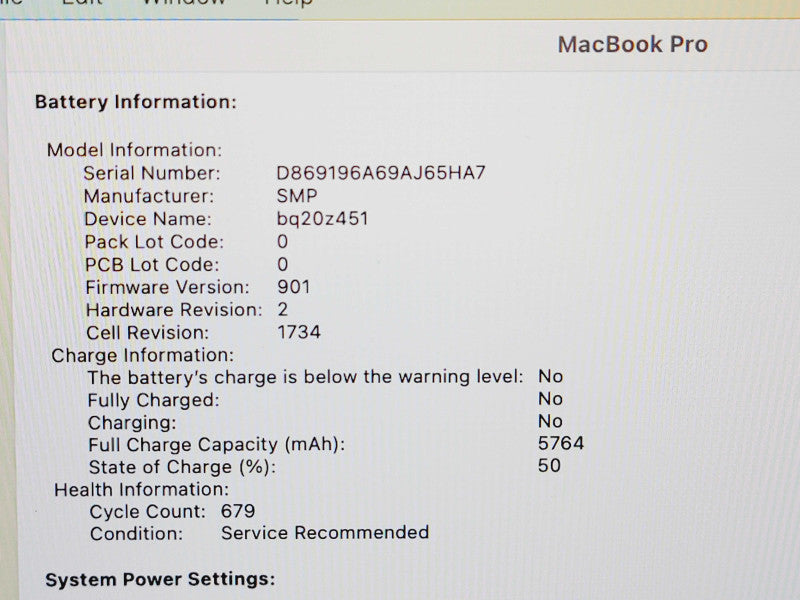The height and width of the screenshot is (600, 800).
Task: Select device name value bq20z451
Action: tap(322, 219)
